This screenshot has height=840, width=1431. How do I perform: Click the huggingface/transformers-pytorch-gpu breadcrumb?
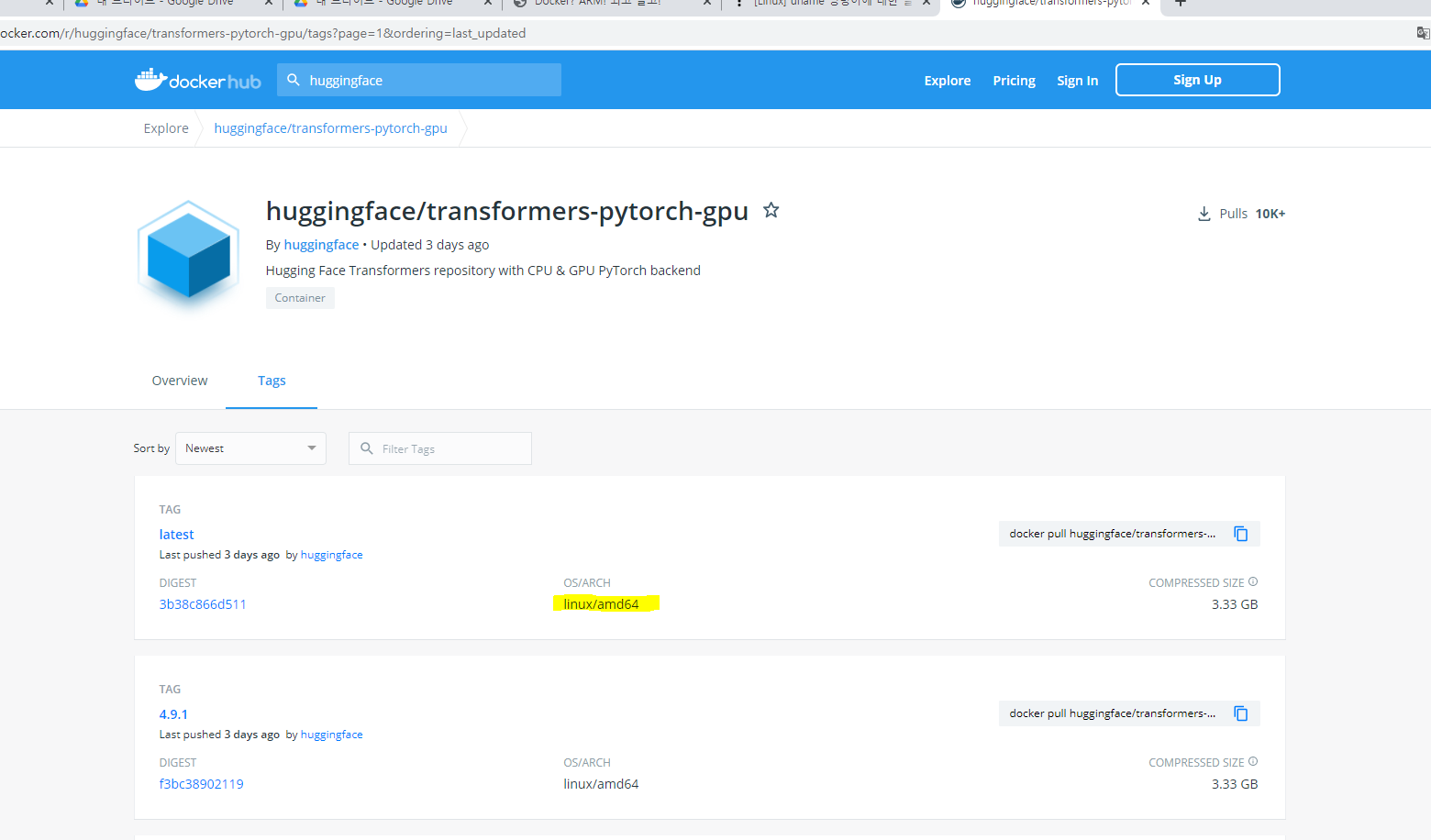click(330, 128)
